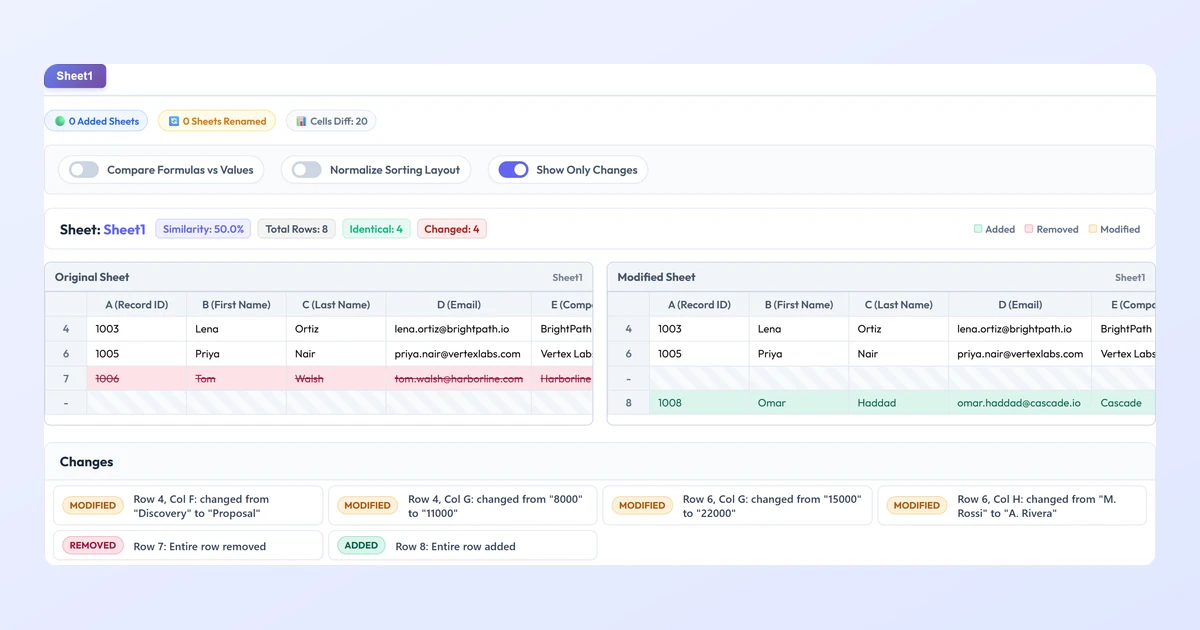Click the Changes section heading
1200x630 pixels.
87,462
